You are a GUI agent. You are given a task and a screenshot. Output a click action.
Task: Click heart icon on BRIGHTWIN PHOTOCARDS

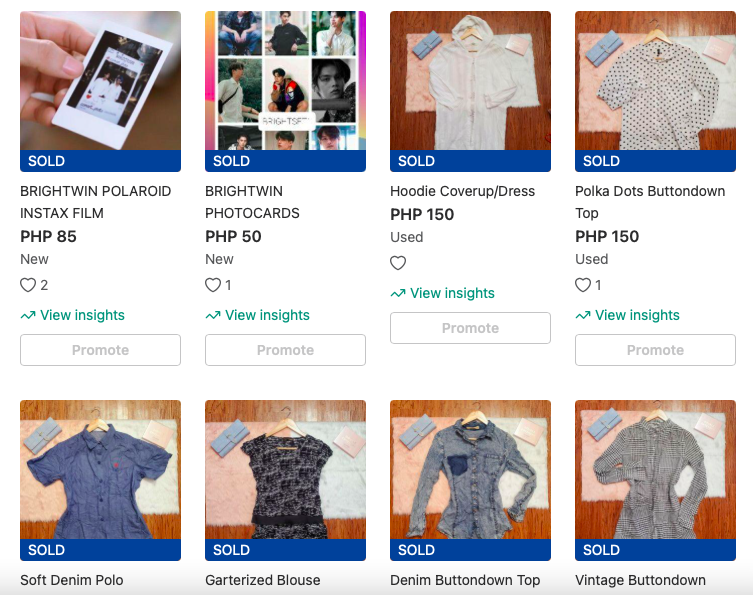pyautogui.click(x=213, y=285)
